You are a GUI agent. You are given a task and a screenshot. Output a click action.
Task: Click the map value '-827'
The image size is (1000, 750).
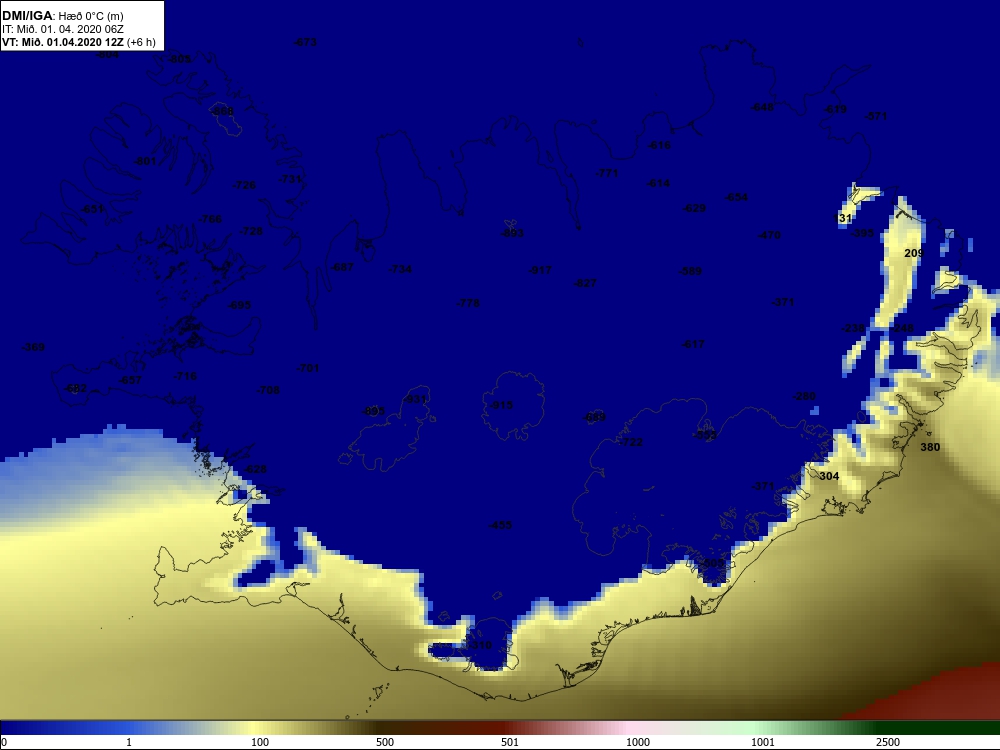(x=585, y=283)
